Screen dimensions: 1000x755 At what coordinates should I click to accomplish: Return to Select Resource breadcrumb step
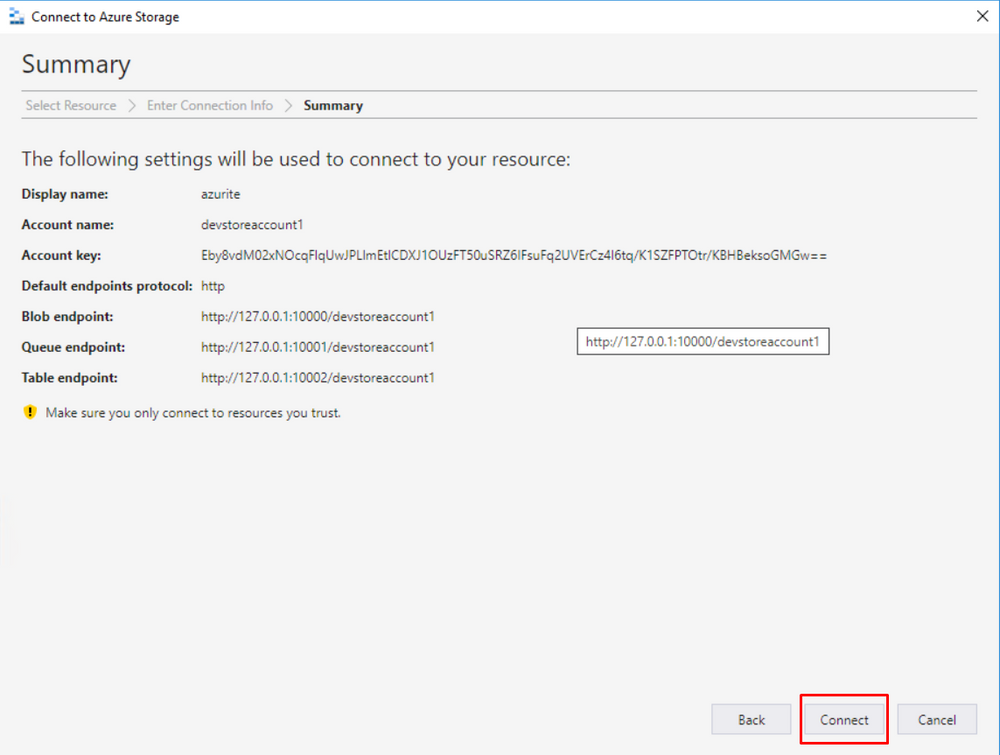71,105
